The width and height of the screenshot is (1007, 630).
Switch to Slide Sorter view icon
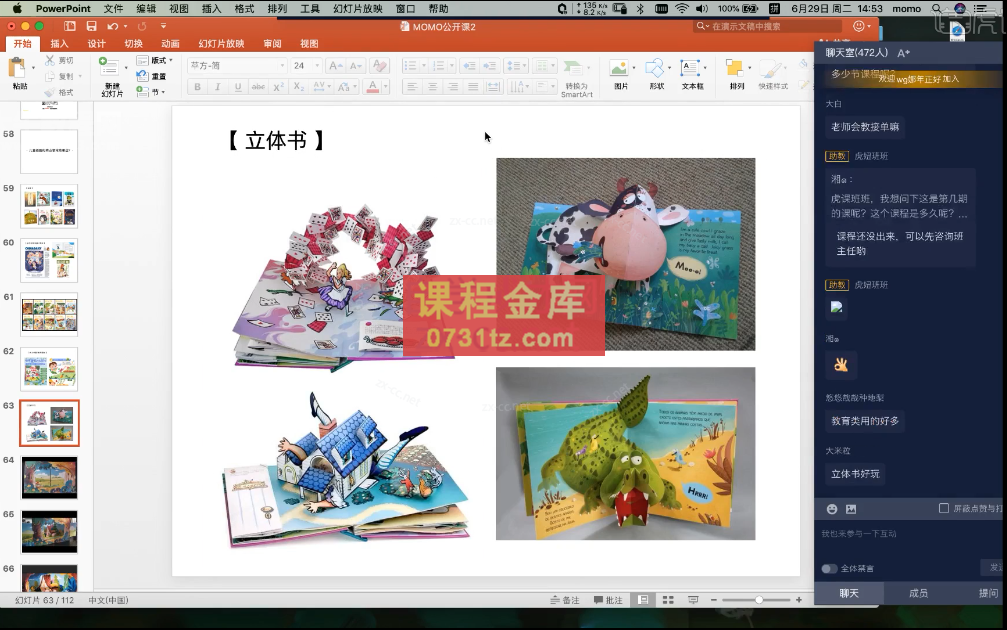(668, 600)
